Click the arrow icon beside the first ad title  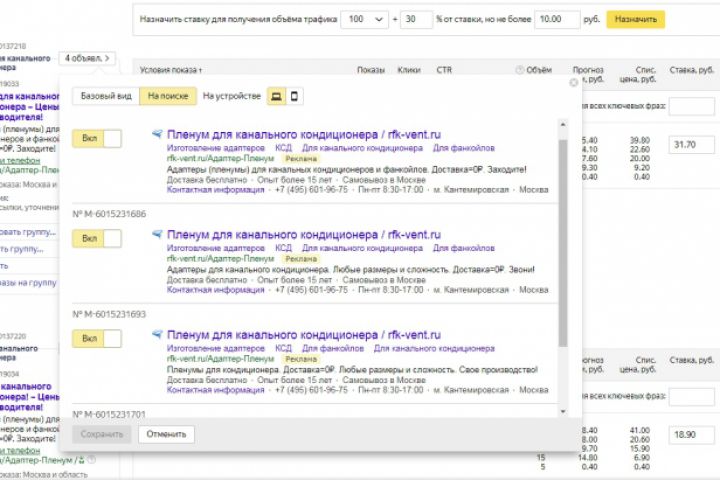pyautogui.click(x=158, y=134)
